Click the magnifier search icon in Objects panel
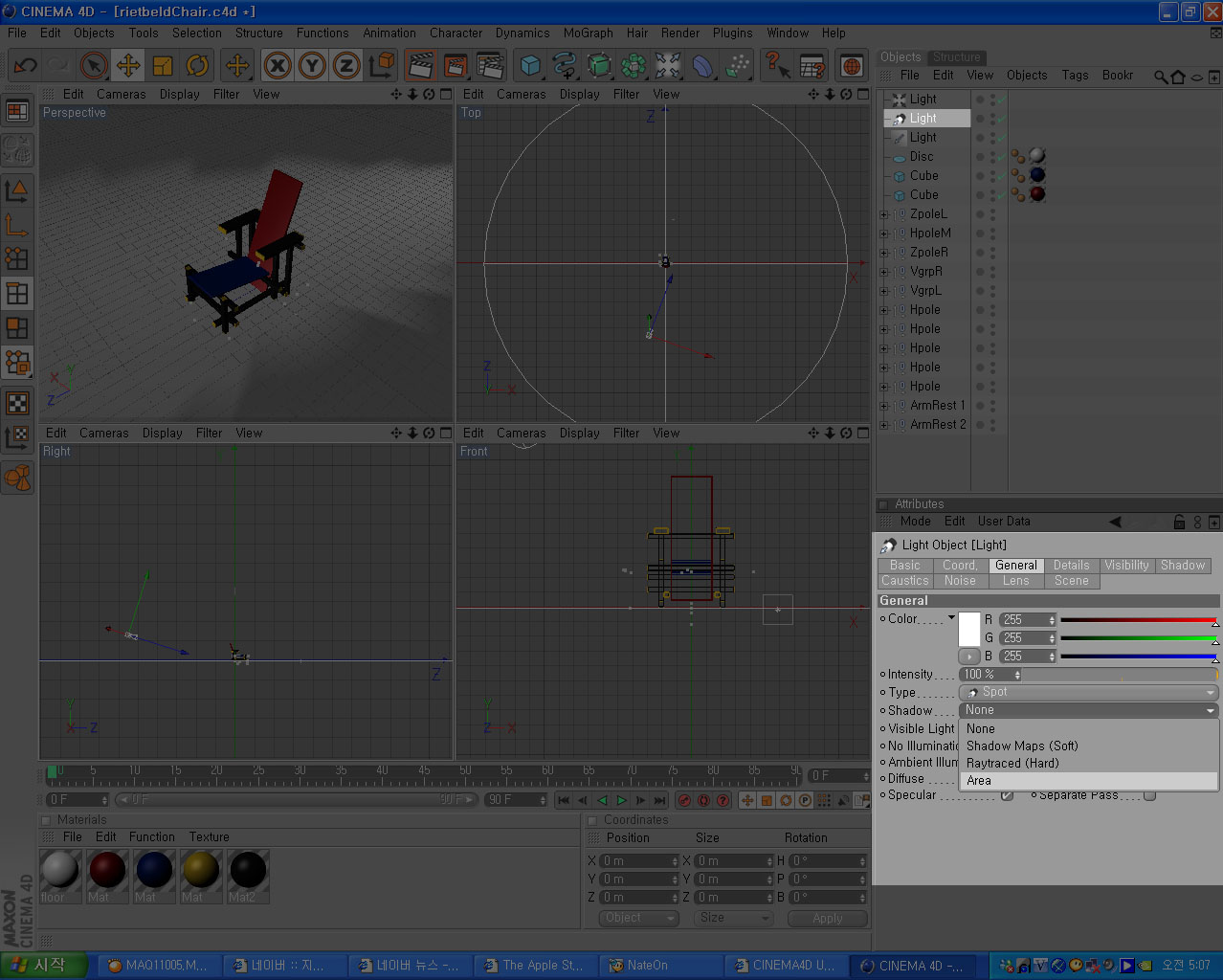Viewport: 1223px width, 980px height. (1161, 76)
